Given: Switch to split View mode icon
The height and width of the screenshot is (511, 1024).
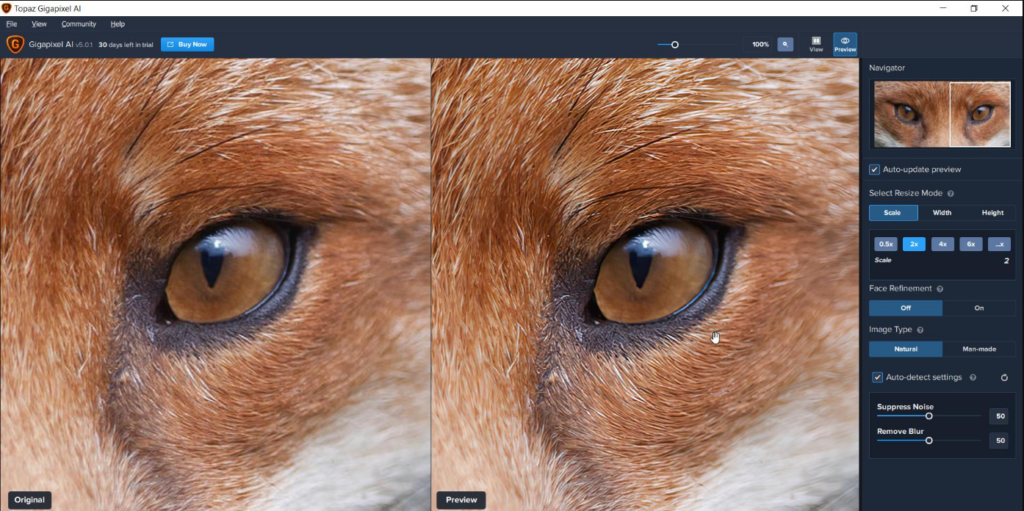Looking at the screenshot, I should point(816,44).
